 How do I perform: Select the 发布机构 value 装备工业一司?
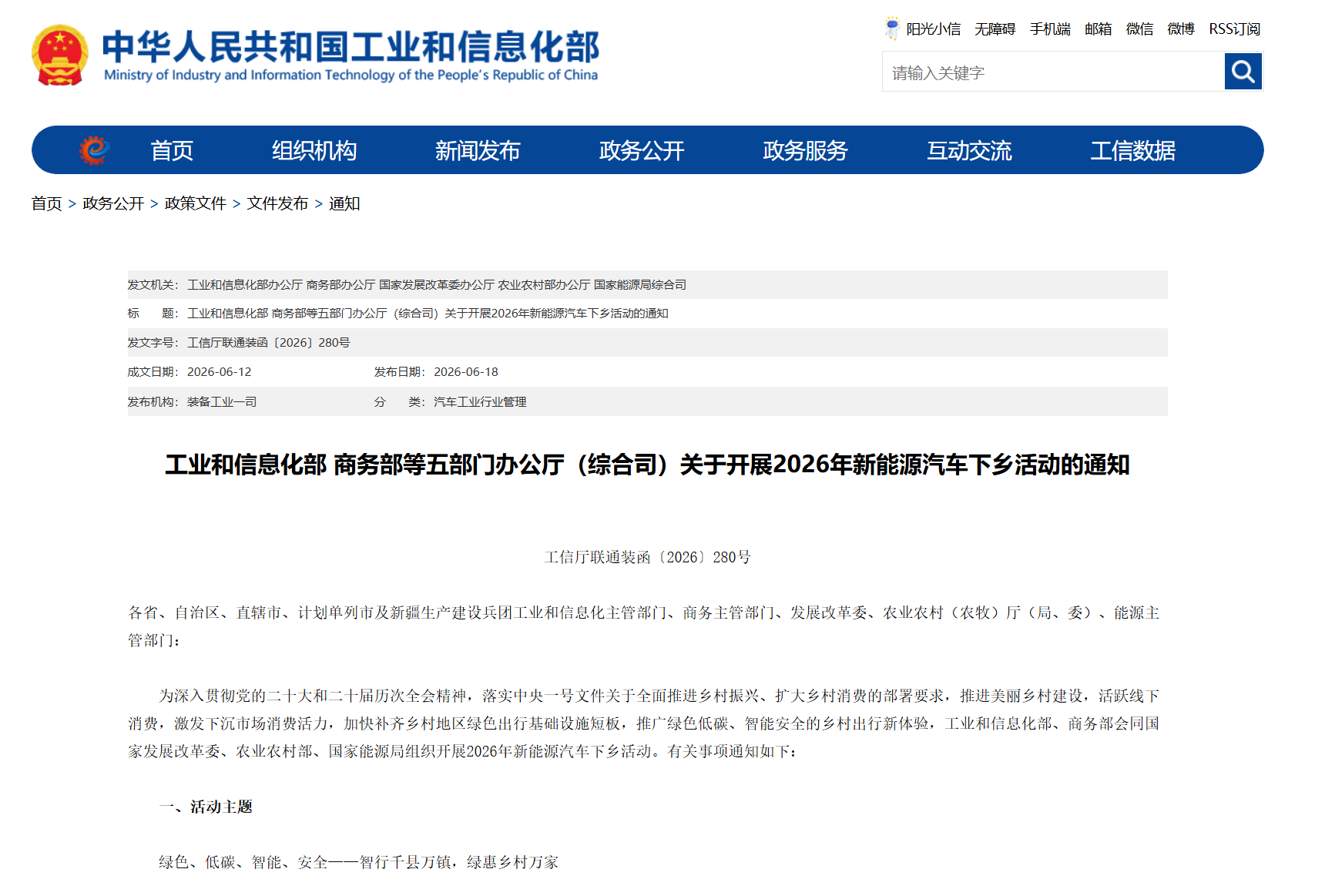click(x=222, y=402)
